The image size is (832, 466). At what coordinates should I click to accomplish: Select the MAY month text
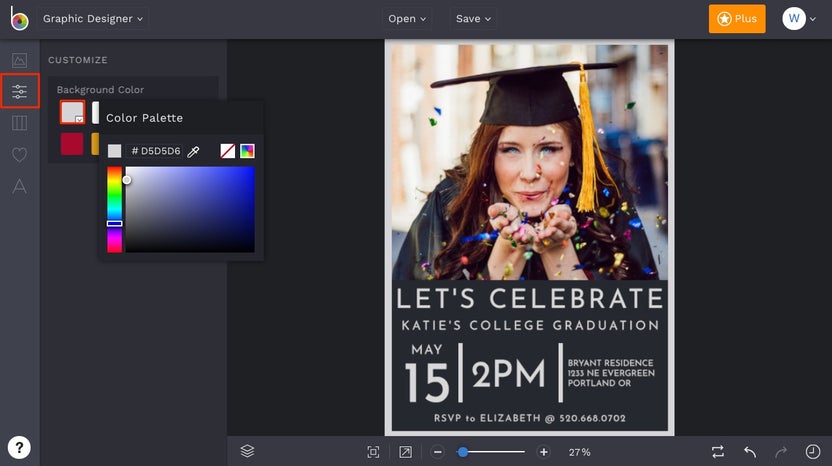pos(427,350)
